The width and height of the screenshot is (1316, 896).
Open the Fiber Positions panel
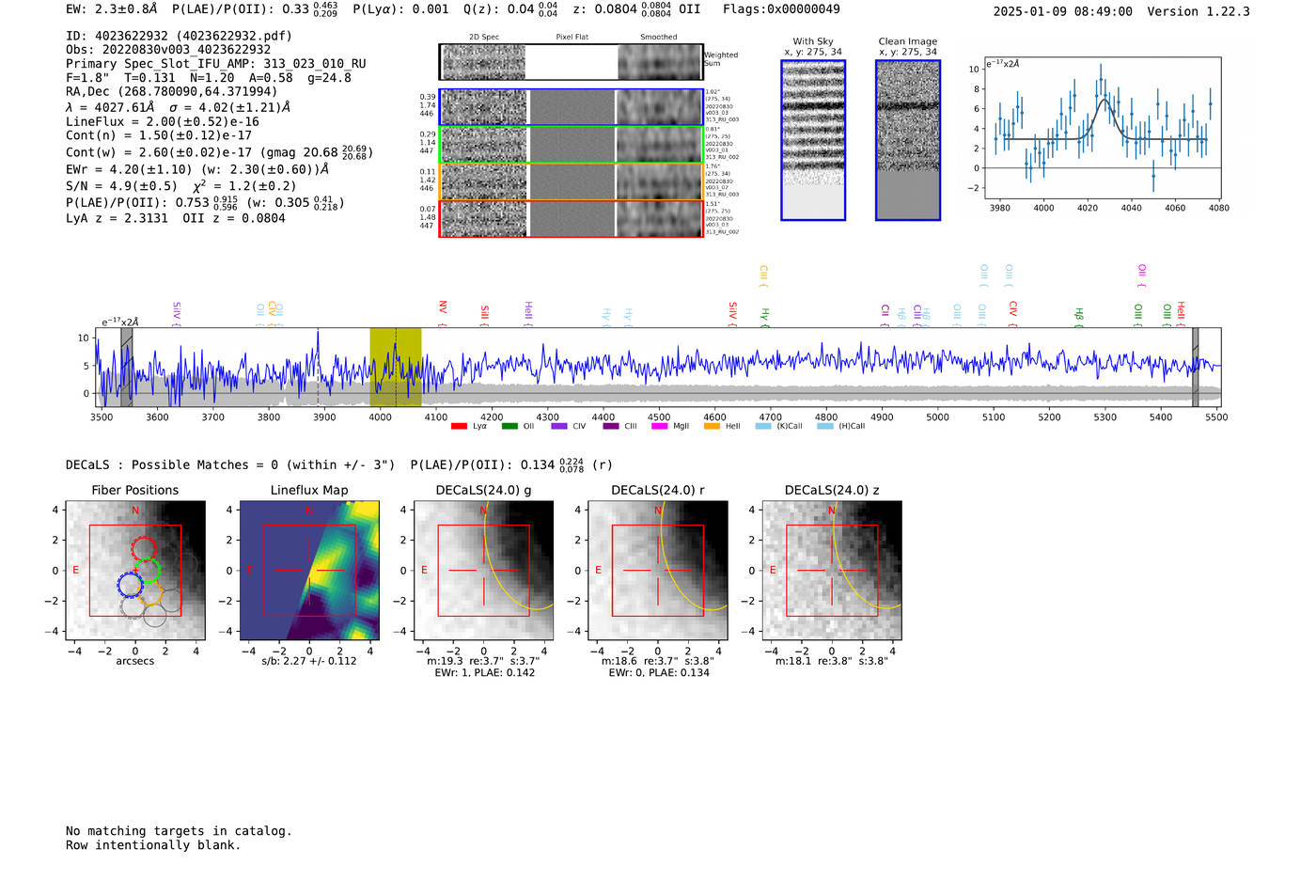[x=134, y=570]
